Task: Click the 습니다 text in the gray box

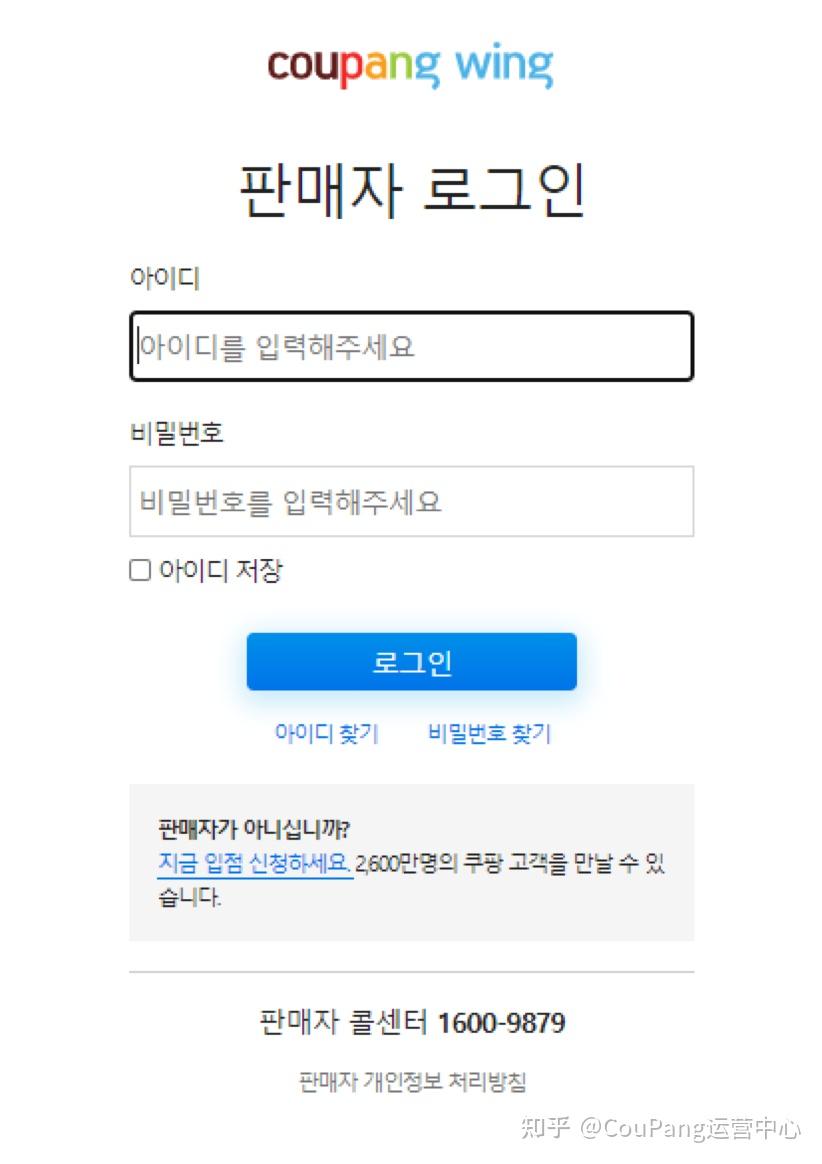Action: click(x=189, y=897)
